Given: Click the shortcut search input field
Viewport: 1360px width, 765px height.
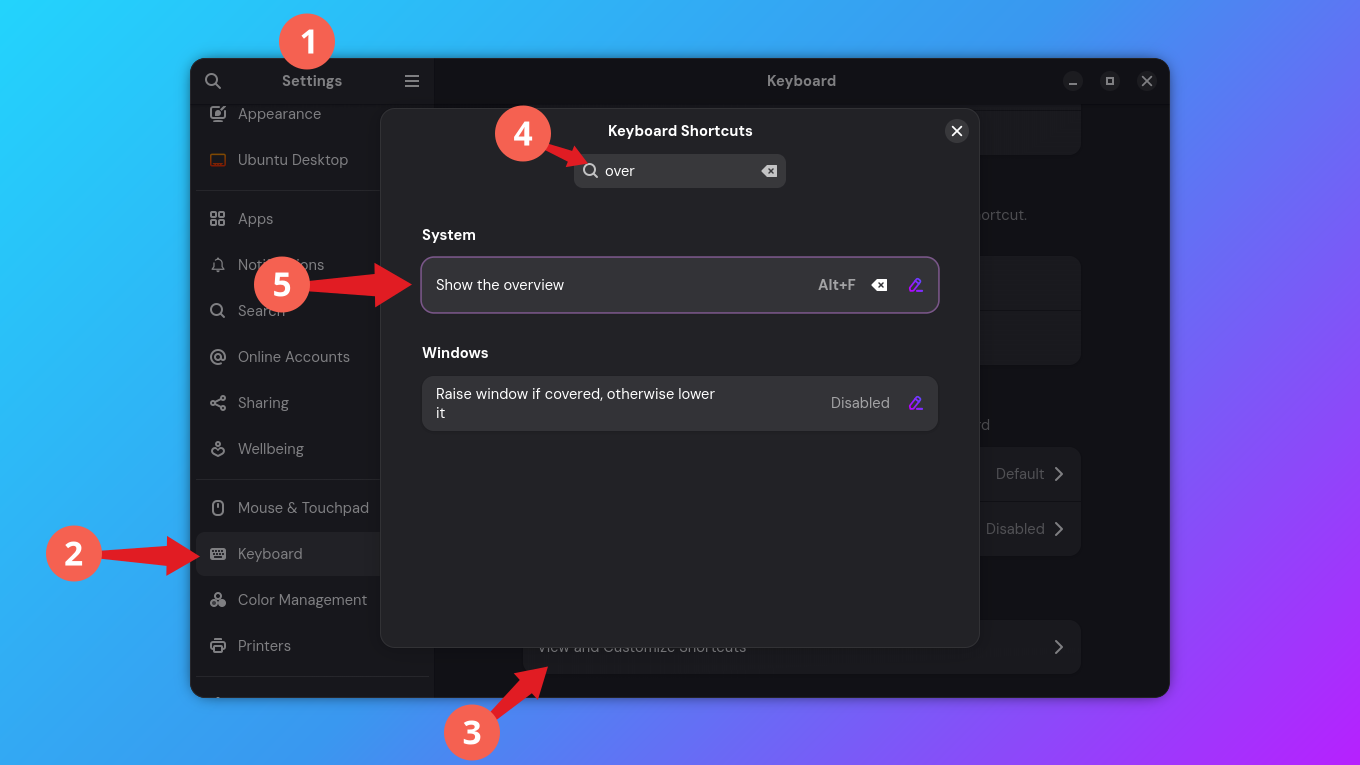Looking at the screenshot, I should (675, 171).
